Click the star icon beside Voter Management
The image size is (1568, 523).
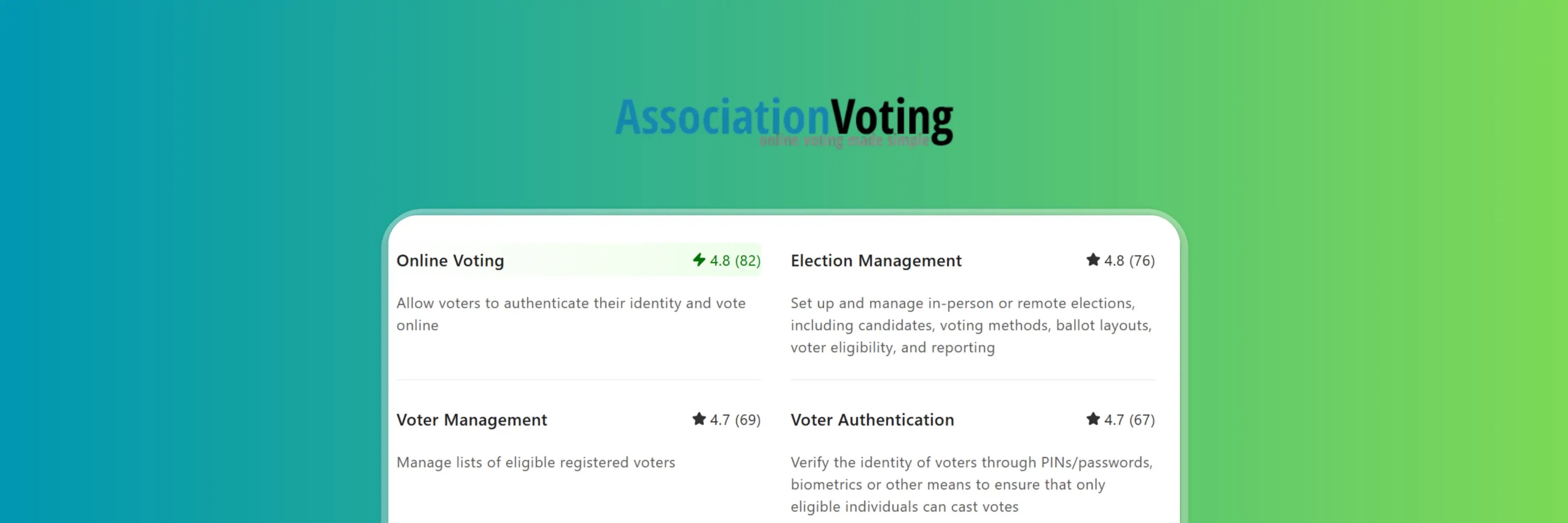point(699,420)
